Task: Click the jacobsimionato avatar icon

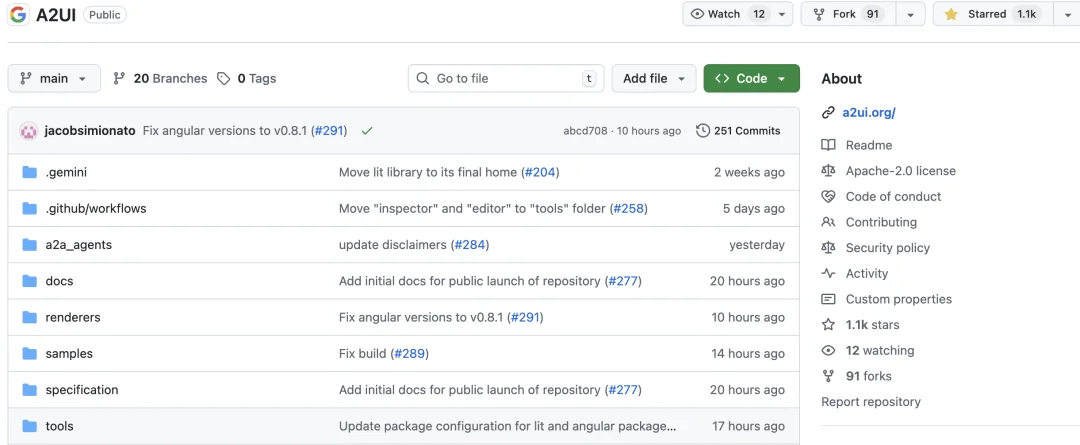Action: coord(29,131)
